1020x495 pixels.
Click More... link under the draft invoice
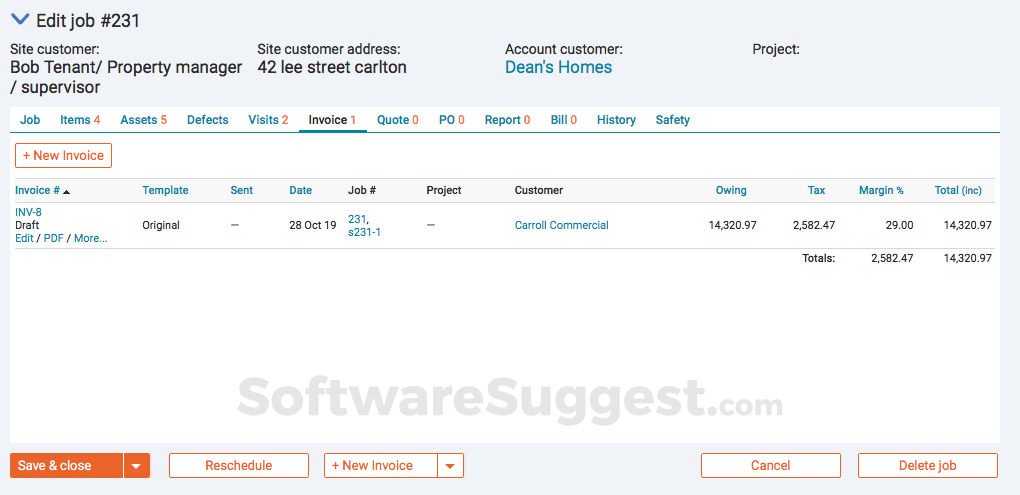coord(90,238)
